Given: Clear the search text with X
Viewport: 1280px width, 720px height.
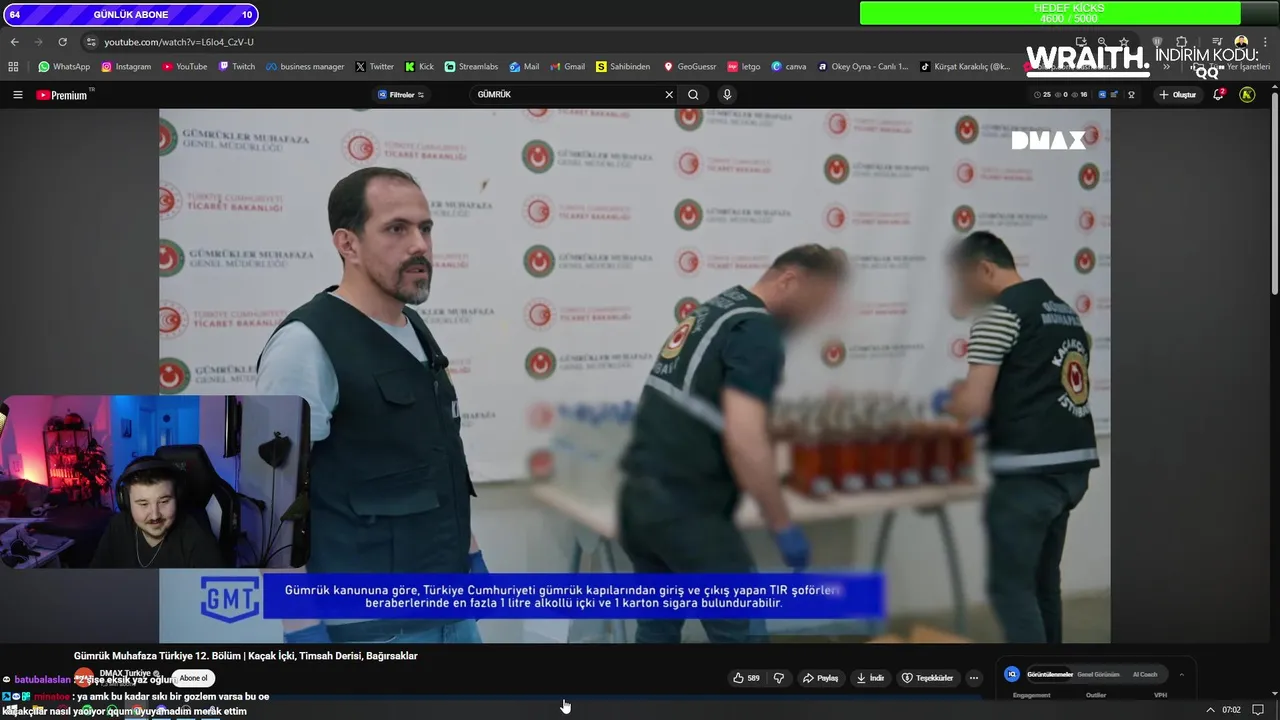Looking at the screenshot, I should [669, 95].
